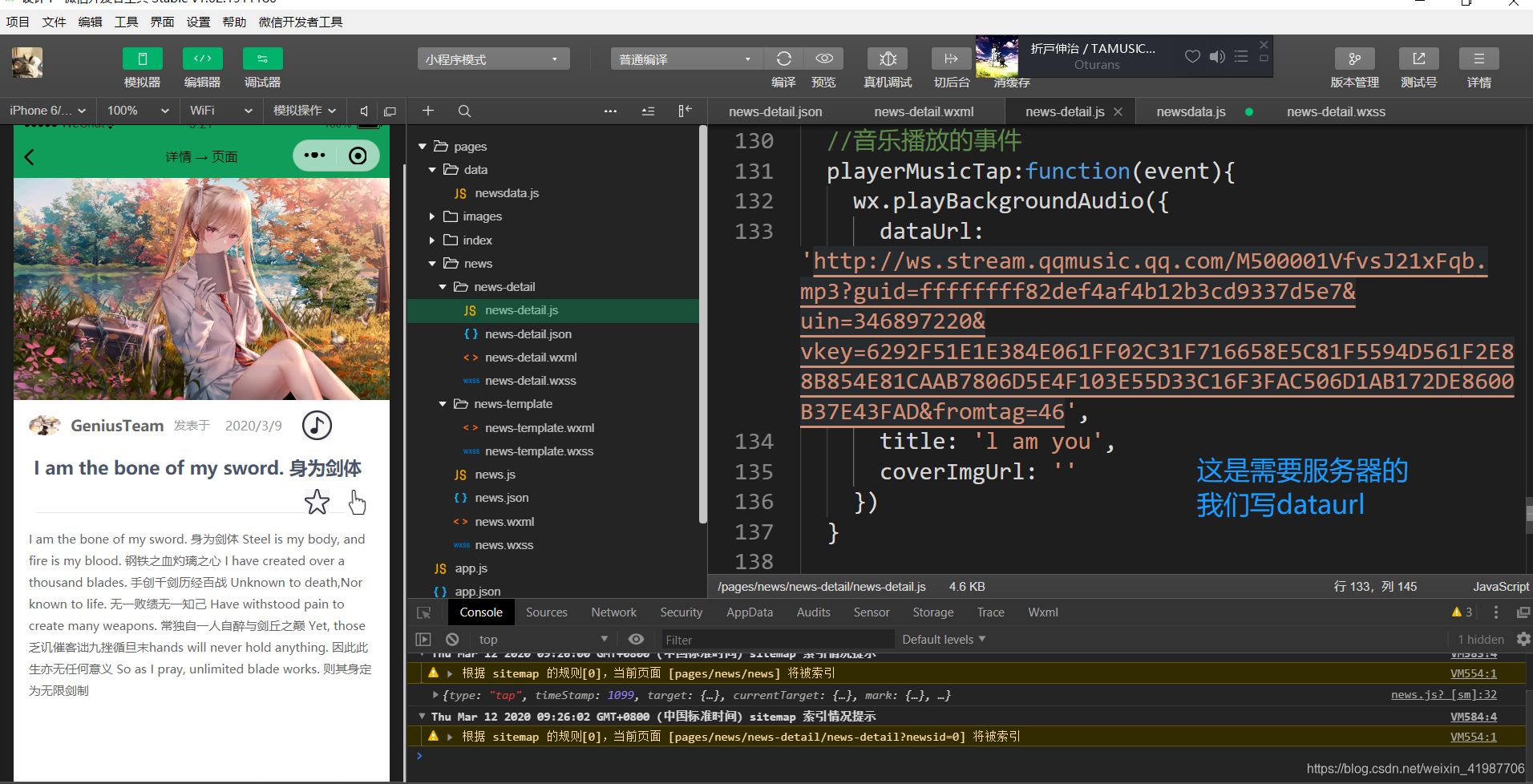
Task: Click the collapse all folders icon
Action: click(648, 111)
